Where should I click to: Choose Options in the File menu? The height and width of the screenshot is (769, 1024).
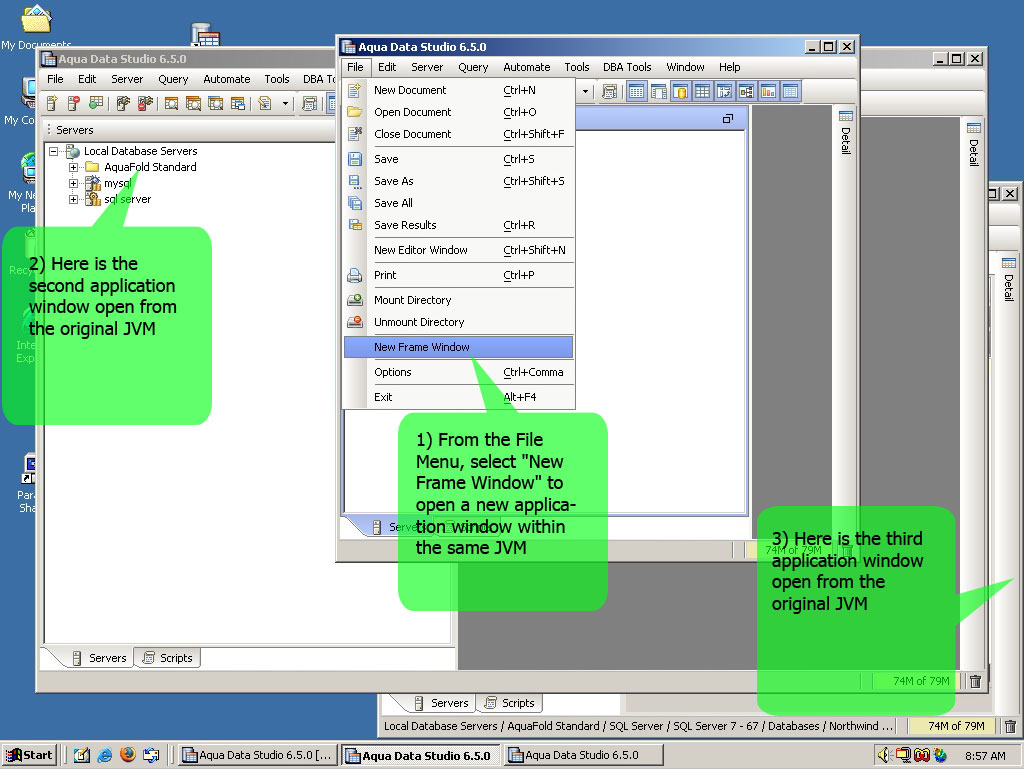coord(458,372)
